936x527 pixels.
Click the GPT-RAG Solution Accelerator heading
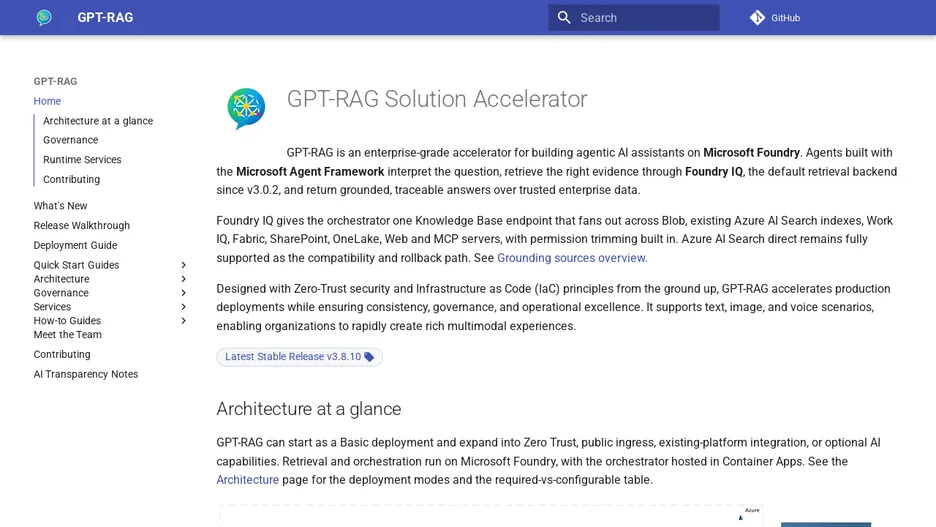coord(437,99)
